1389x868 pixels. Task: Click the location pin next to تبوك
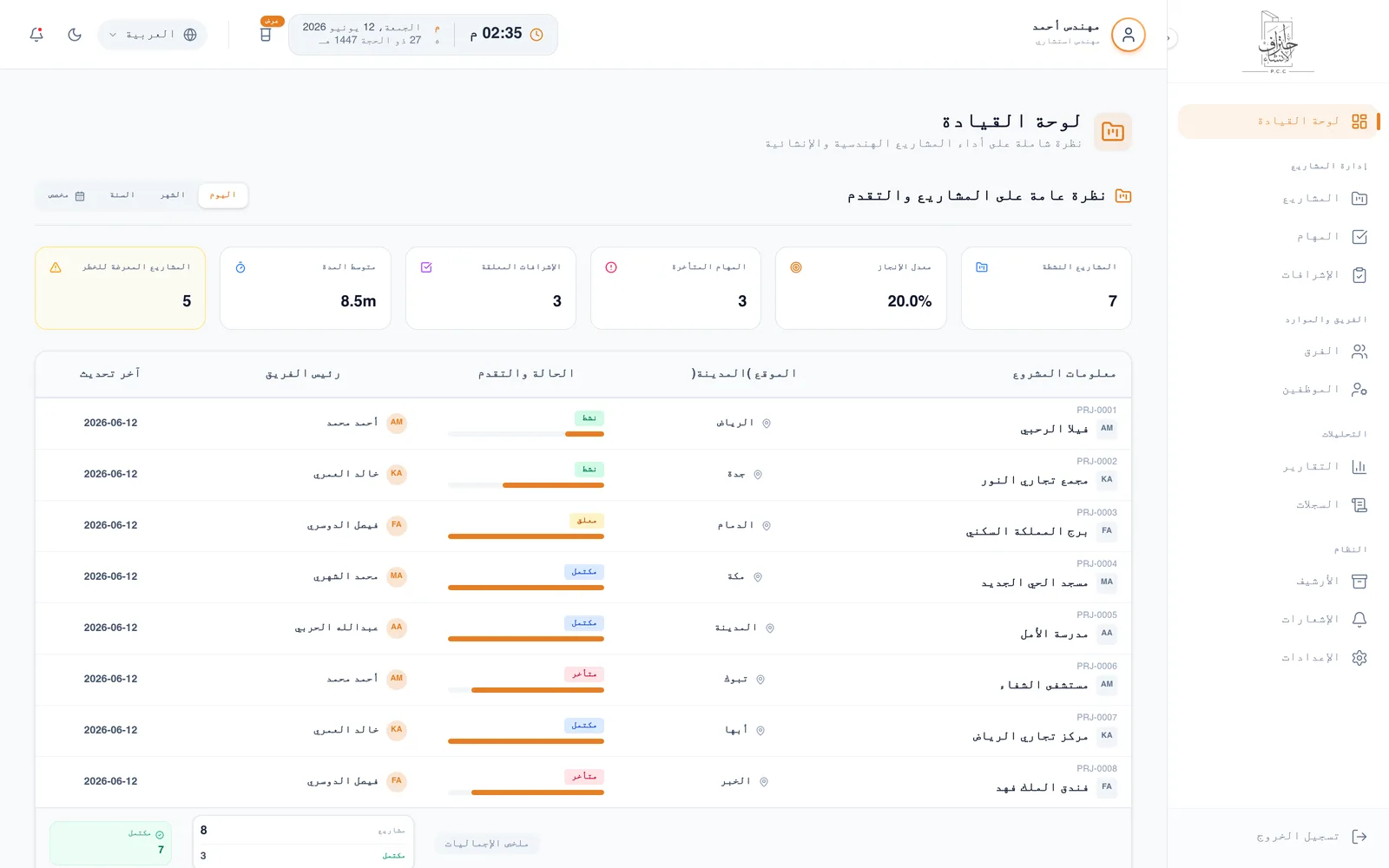pyautogui.click(x=760, y=680)
